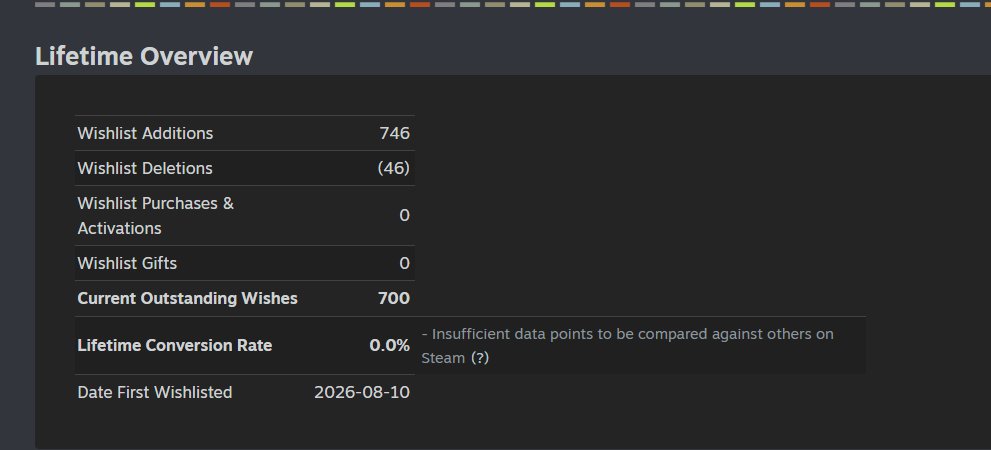Click the word Steam in the comparison note
Screen dimensions: 991x450
click(443, 358)
